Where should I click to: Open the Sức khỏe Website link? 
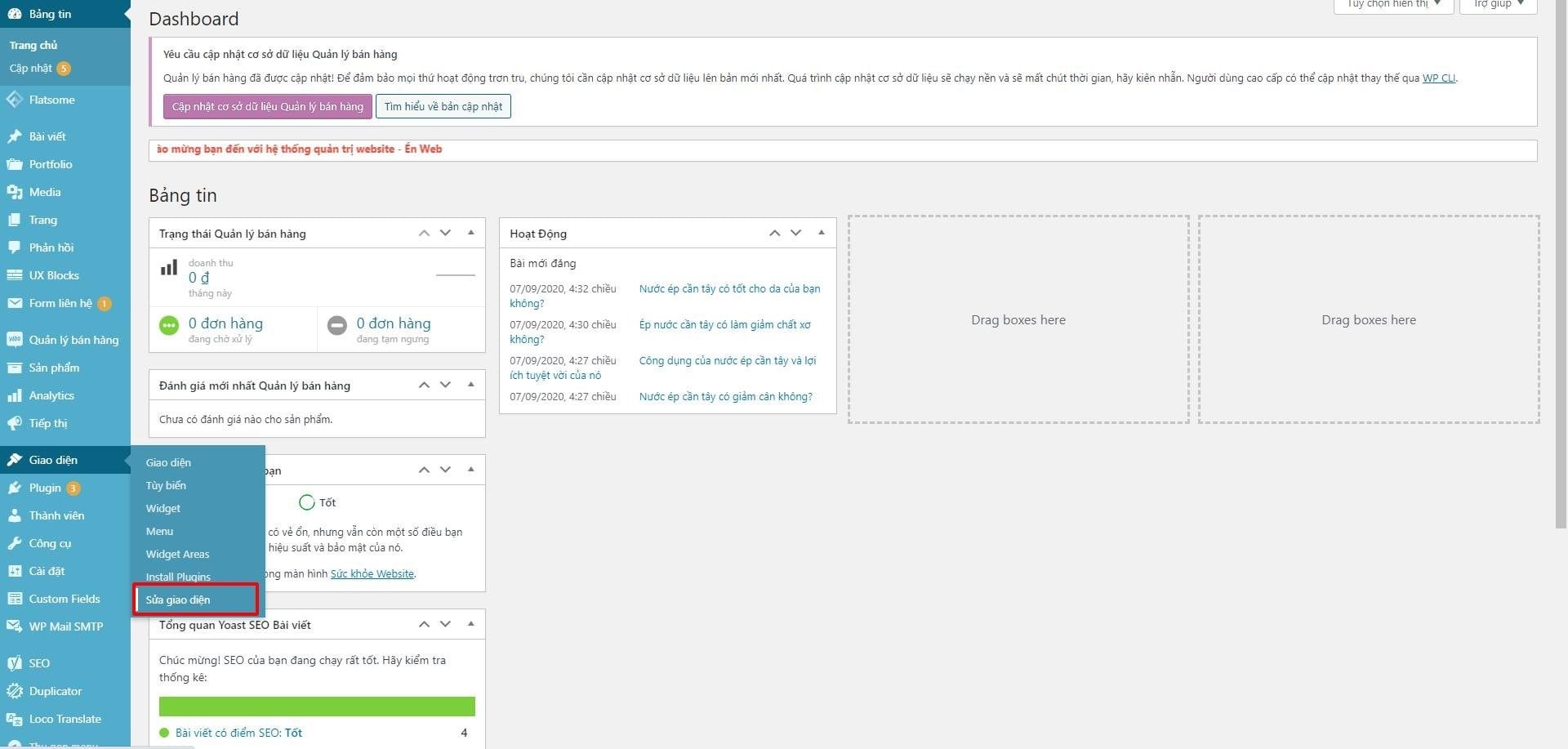pos(372,573)
